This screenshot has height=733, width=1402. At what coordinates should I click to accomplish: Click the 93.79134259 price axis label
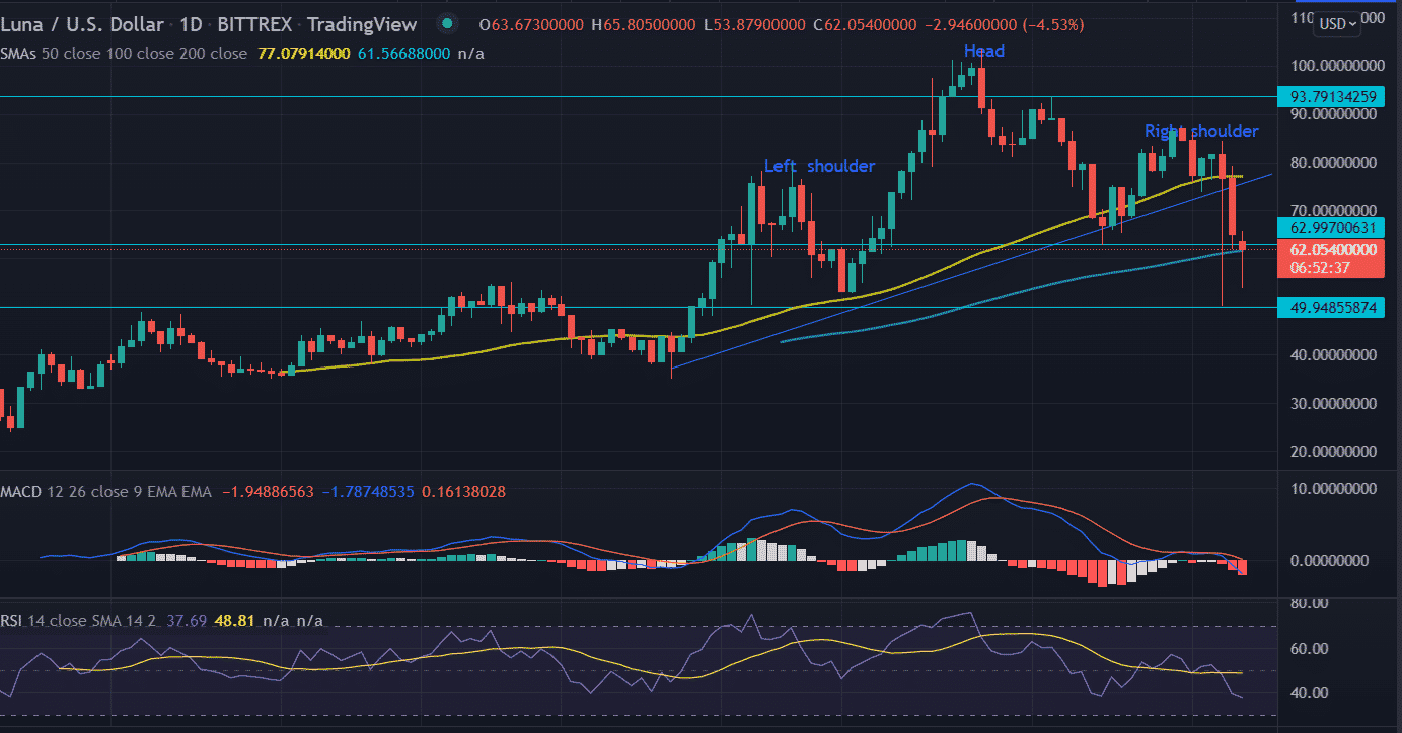click(x=1331, y=97)
